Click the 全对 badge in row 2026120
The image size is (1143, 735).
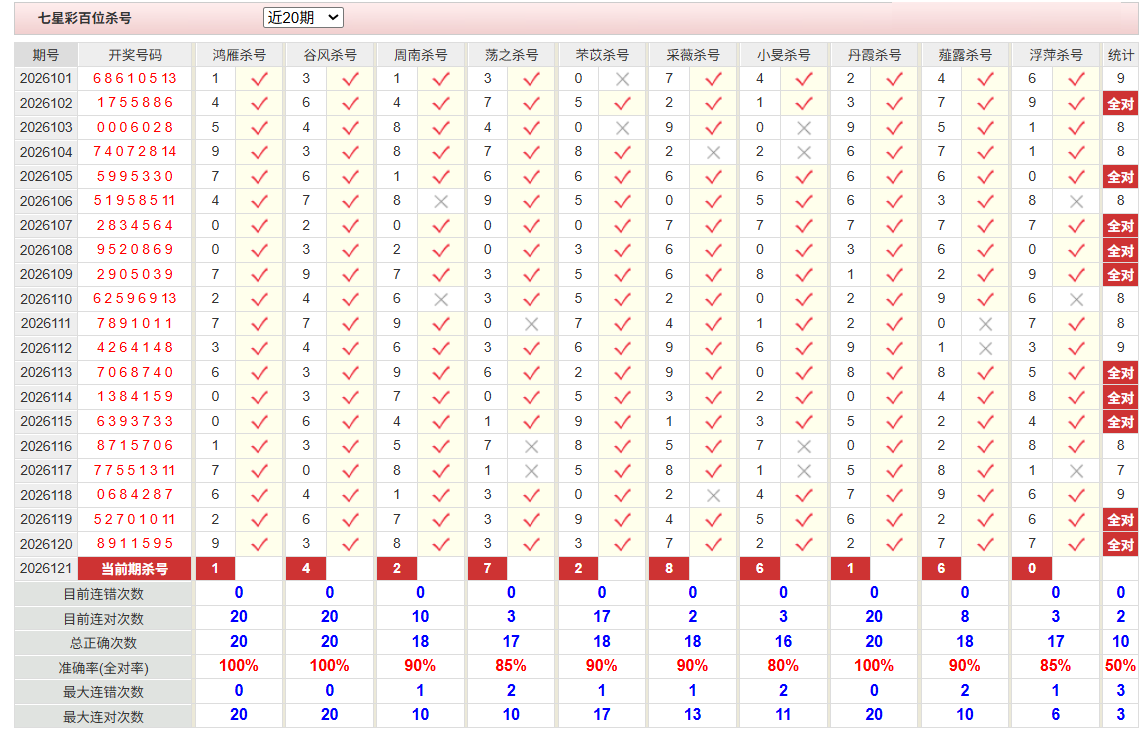(x=1120, y=545)
